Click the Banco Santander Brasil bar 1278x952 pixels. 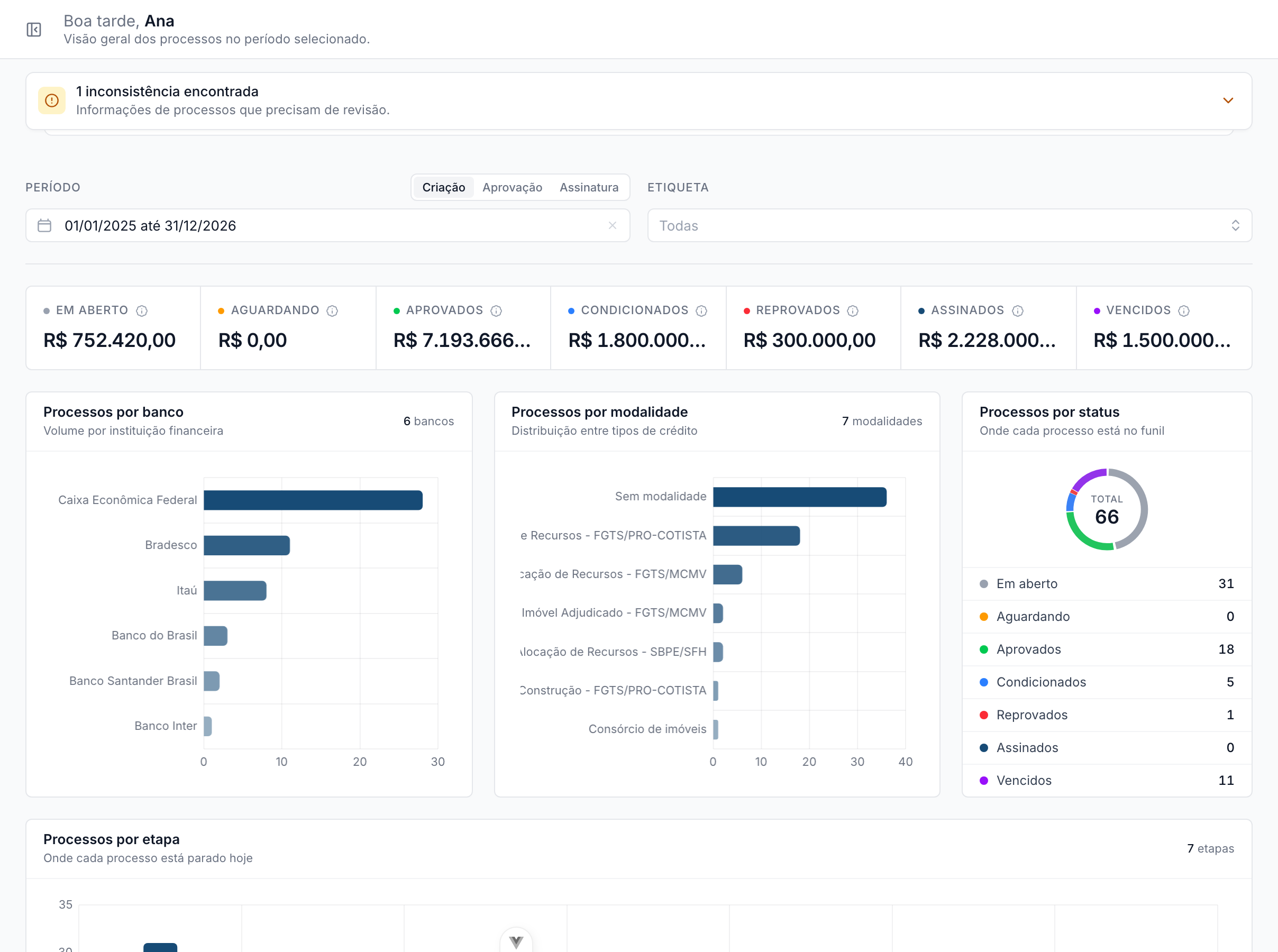pos(212,681)
